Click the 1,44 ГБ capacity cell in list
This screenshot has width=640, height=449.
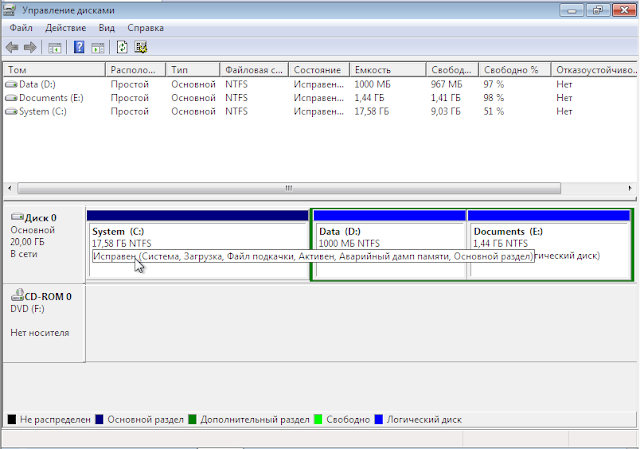[369, 98]
